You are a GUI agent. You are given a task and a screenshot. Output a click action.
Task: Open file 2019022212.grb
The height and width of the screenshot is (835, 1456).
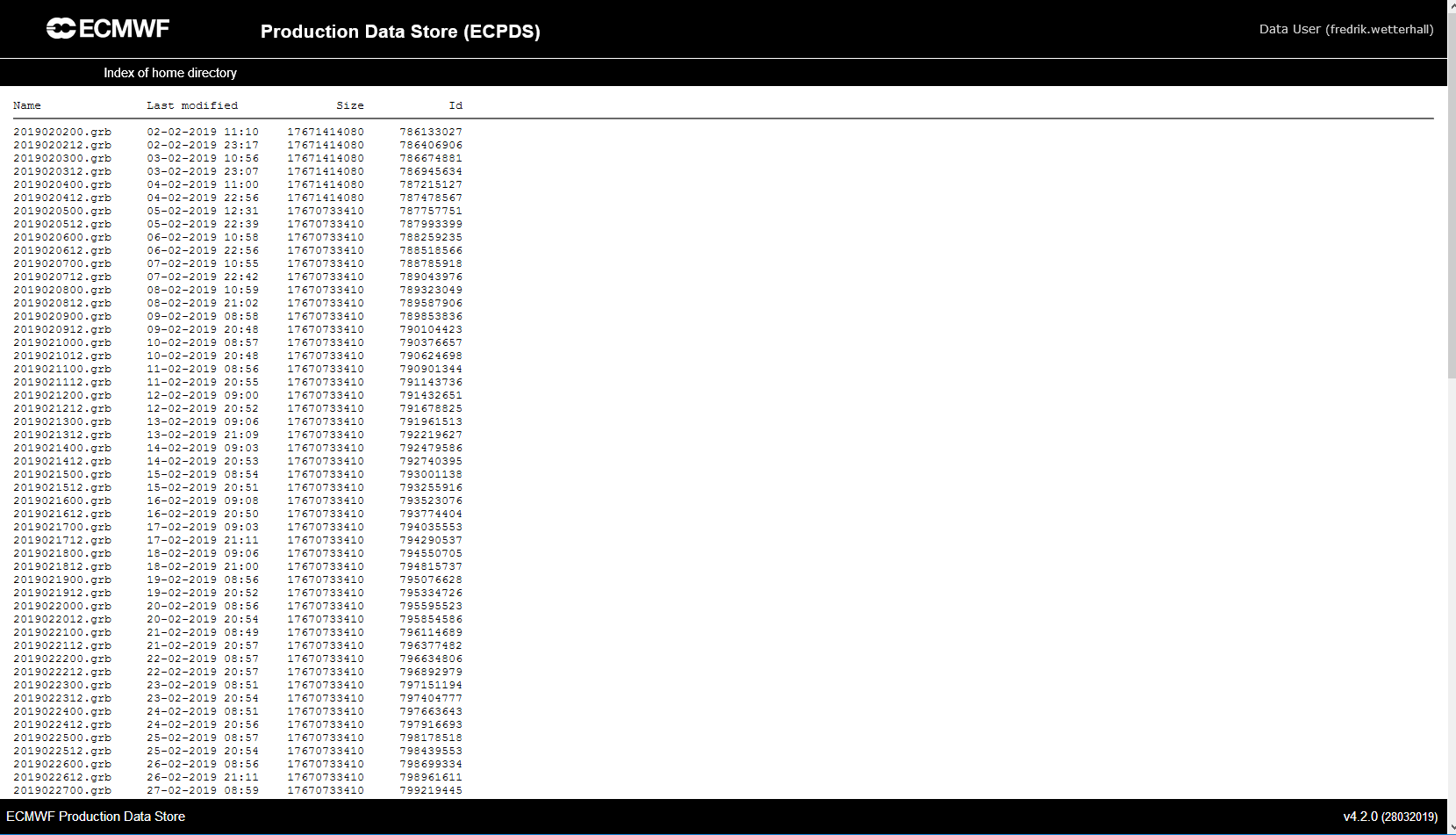62,672
